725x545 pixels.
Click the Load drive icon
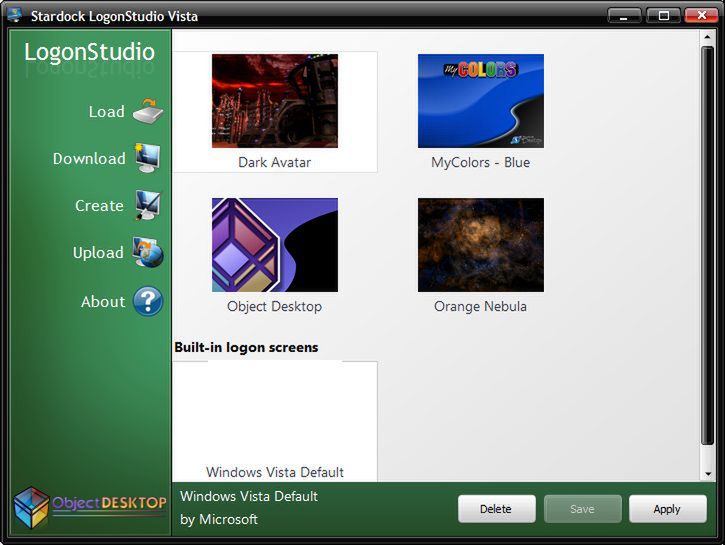pos(148,111)
